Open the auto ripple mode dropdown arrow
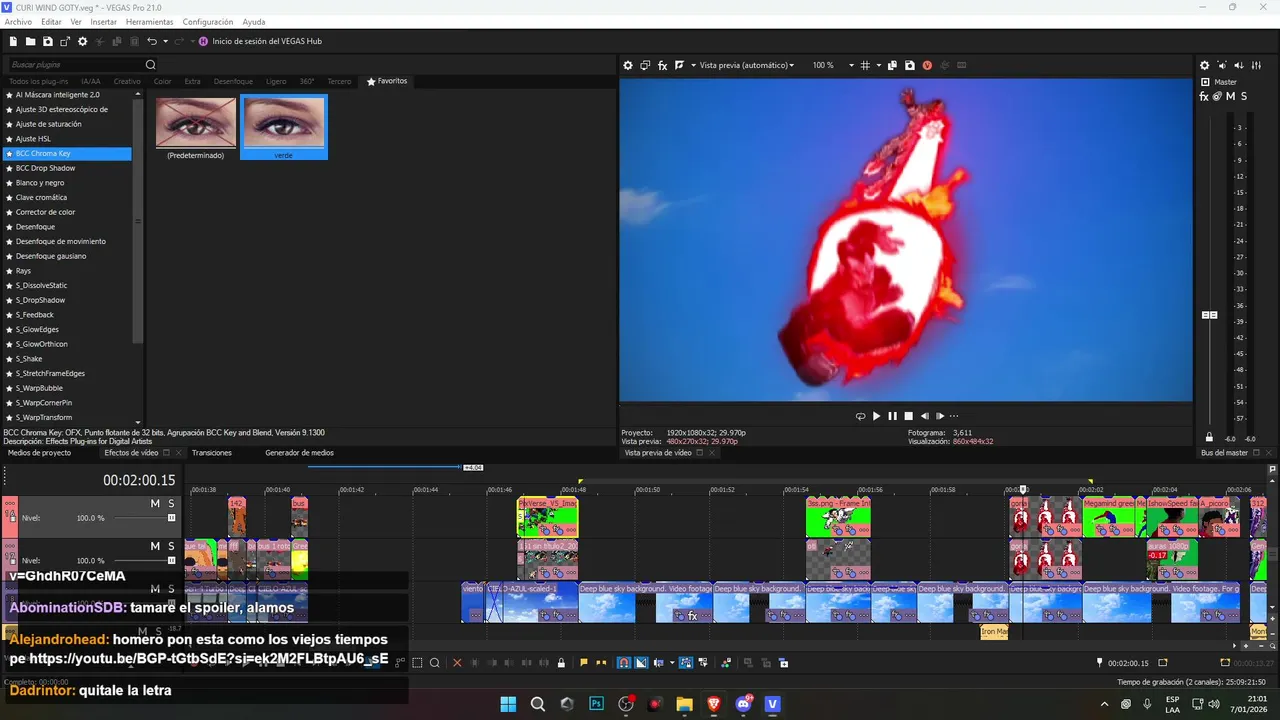 click(672, 663)
